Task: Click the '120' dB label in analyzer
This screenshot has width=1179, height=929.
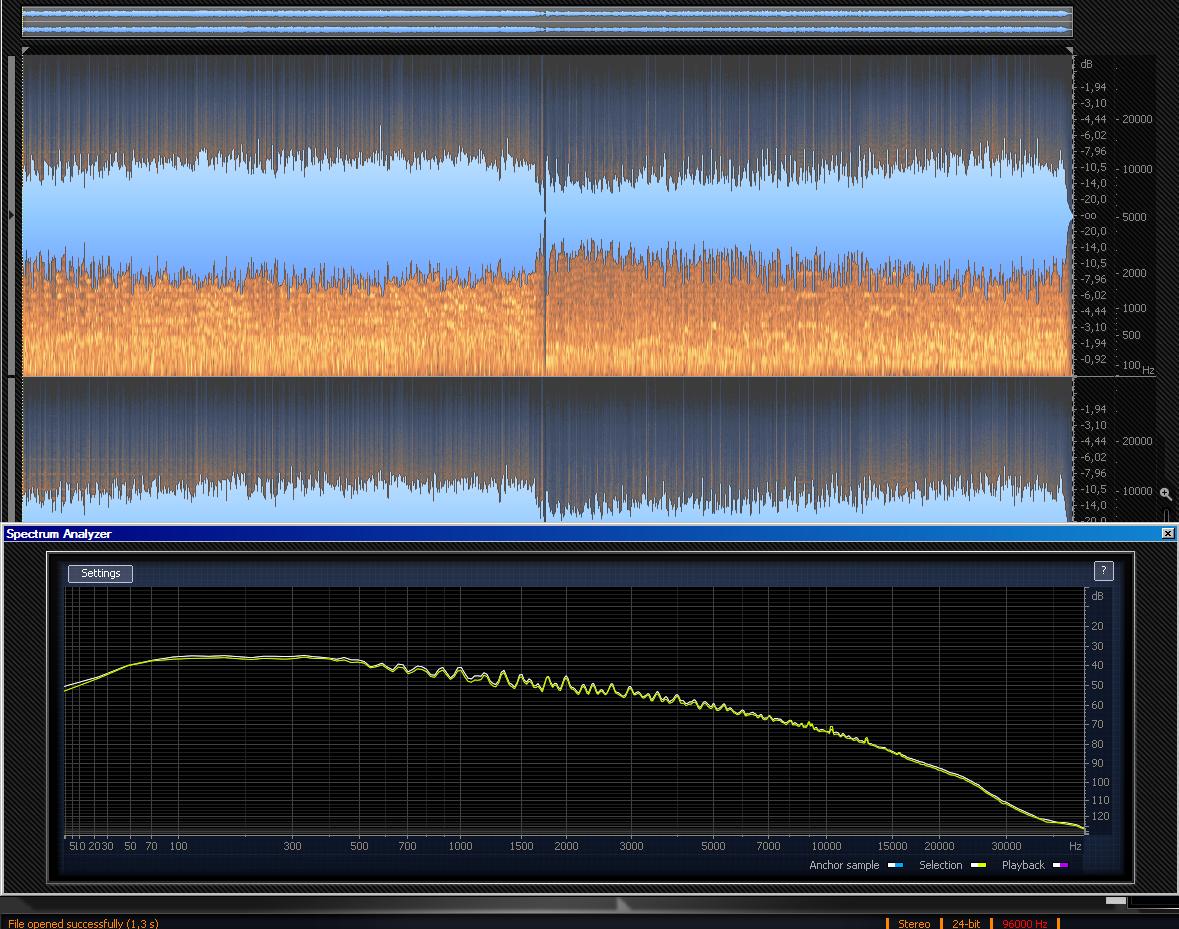Action: pyautogui.click(x=1100, y=816)
